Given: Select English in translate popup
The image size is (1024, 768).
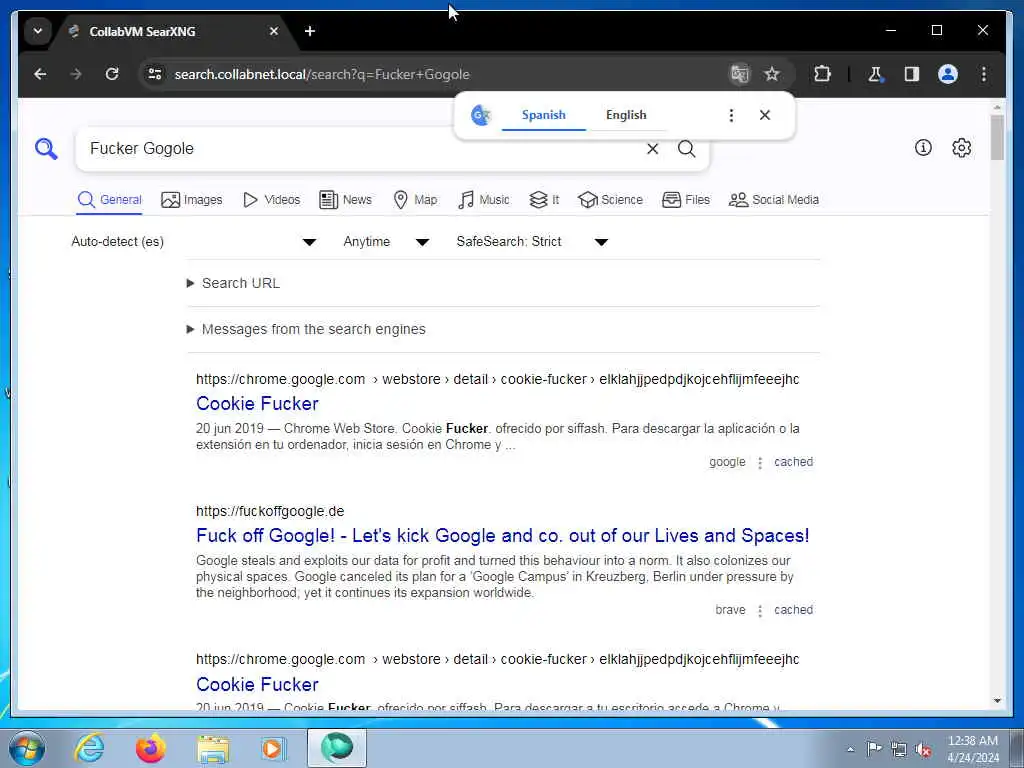Looking at the screenshot, I should click(626, 115).
